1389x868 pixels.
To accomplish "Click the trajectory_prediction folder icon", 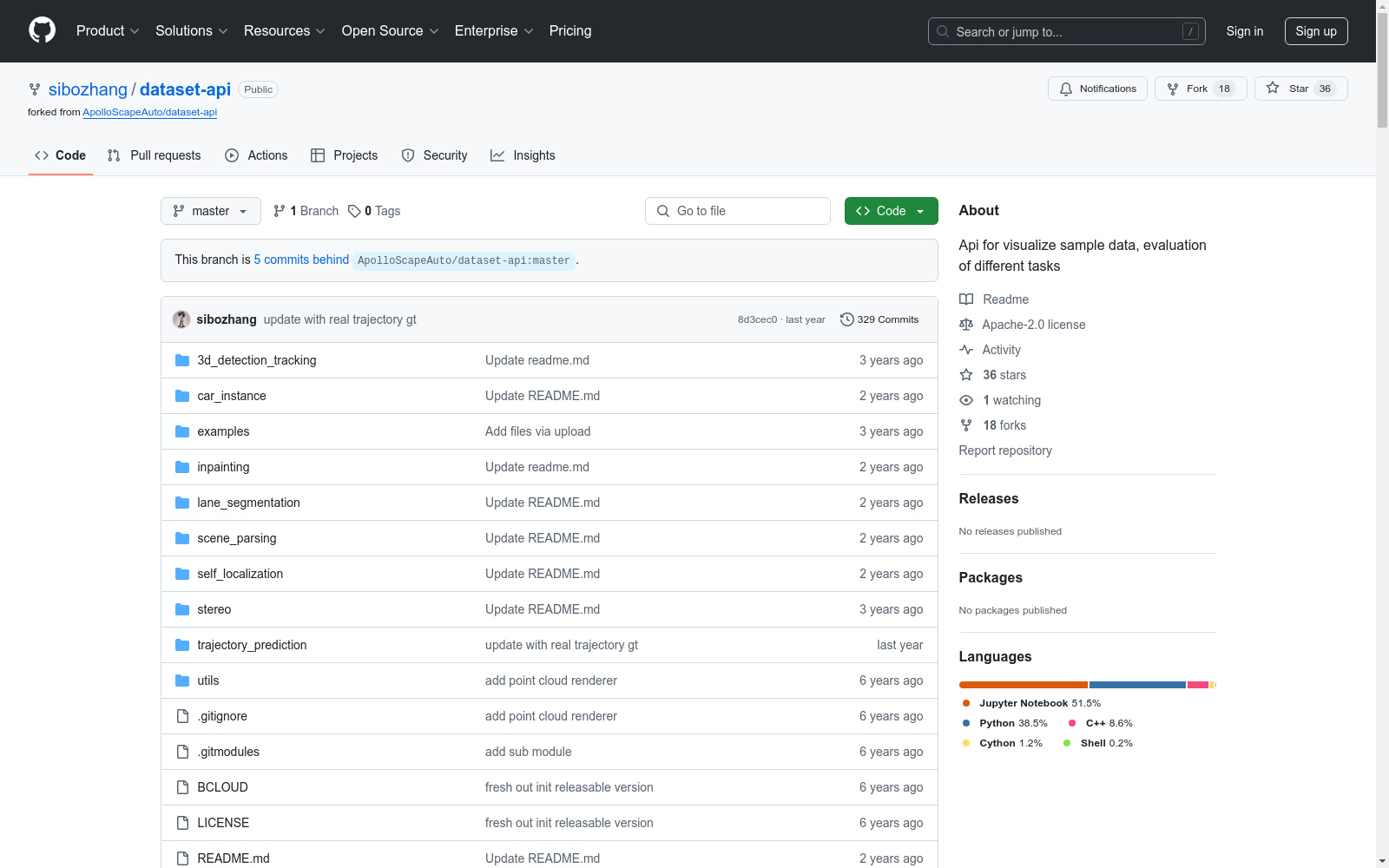I will (x=182, y=645).
